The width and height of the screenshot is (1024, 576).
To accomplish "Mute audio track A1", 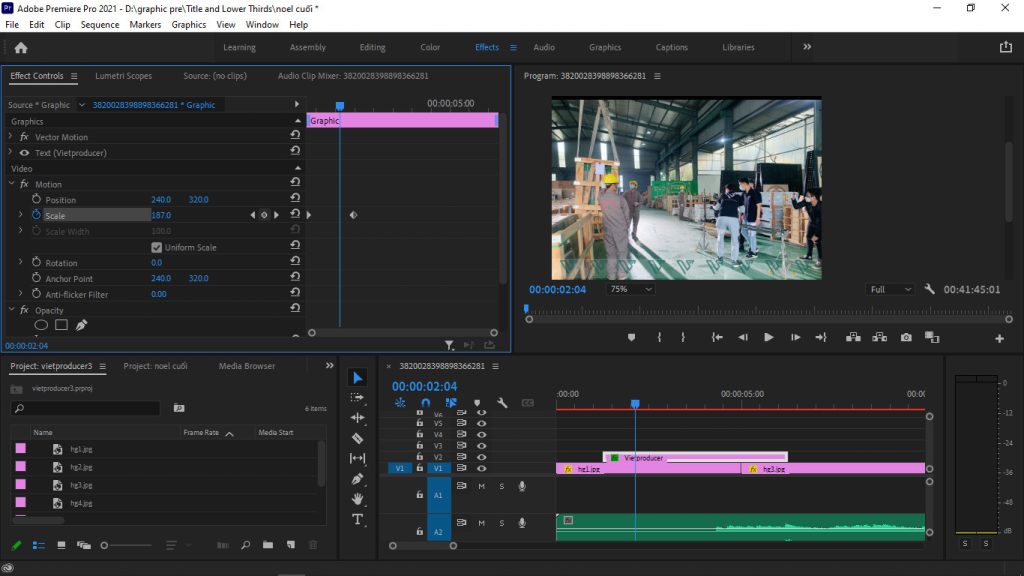I will point(481,486).
